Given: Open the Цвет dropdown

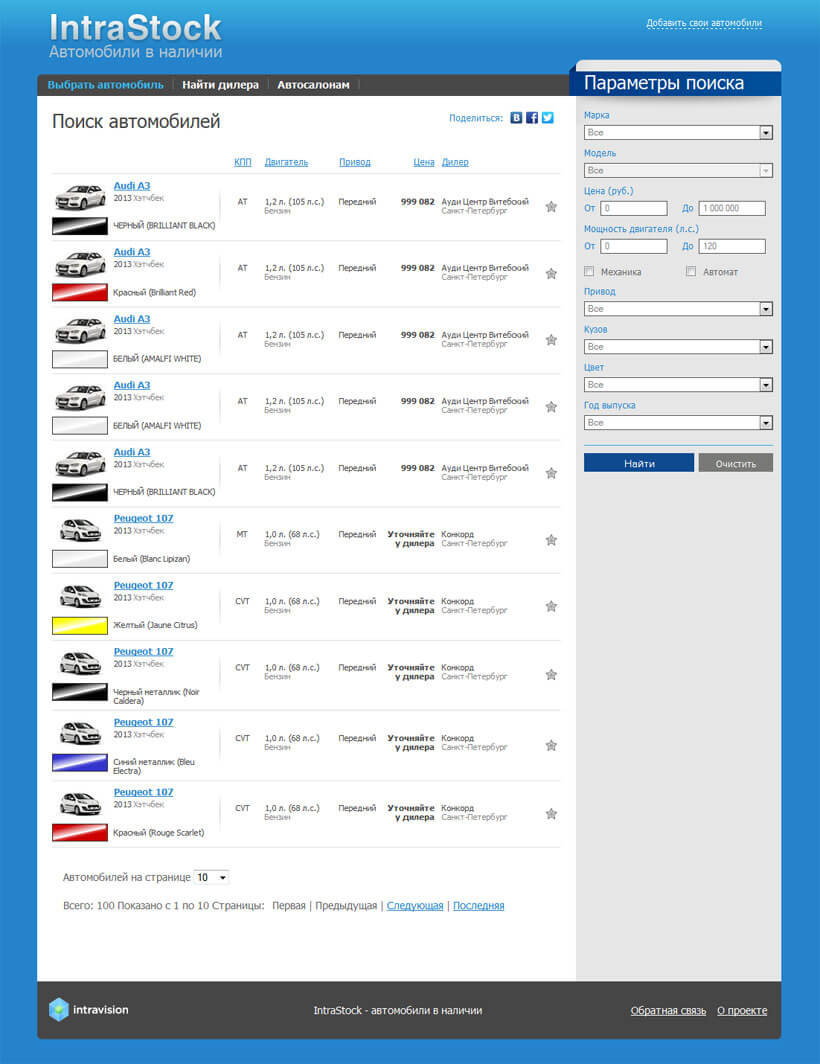Looking at the screenshot, I should 678,385.
